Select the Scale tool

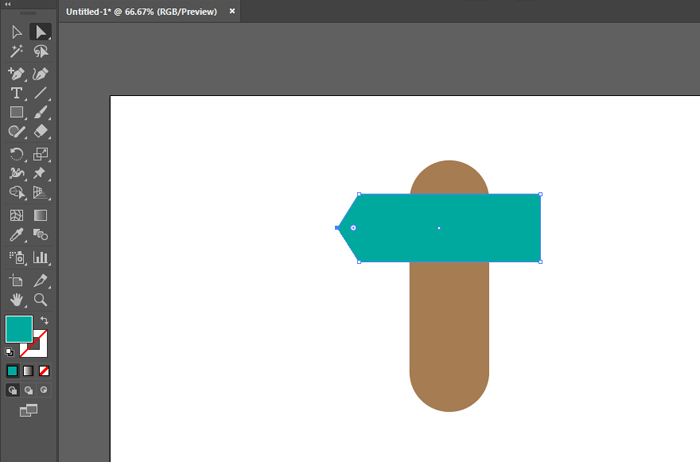tap(41, 154)
